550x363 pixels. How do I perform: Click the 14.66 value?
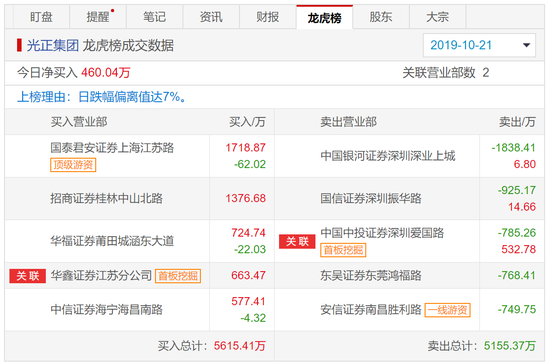[522, 207]
